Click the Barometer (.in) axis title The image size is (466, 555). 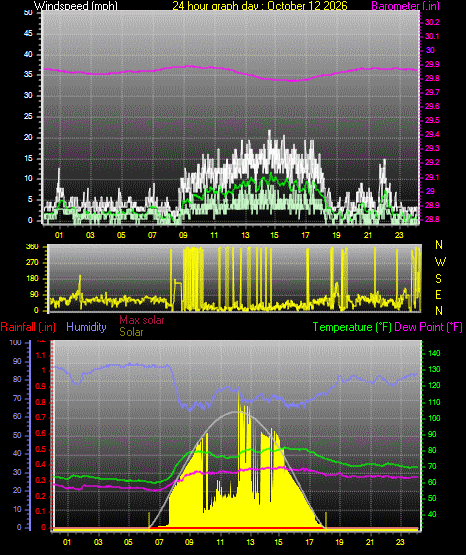pos(405,6)
